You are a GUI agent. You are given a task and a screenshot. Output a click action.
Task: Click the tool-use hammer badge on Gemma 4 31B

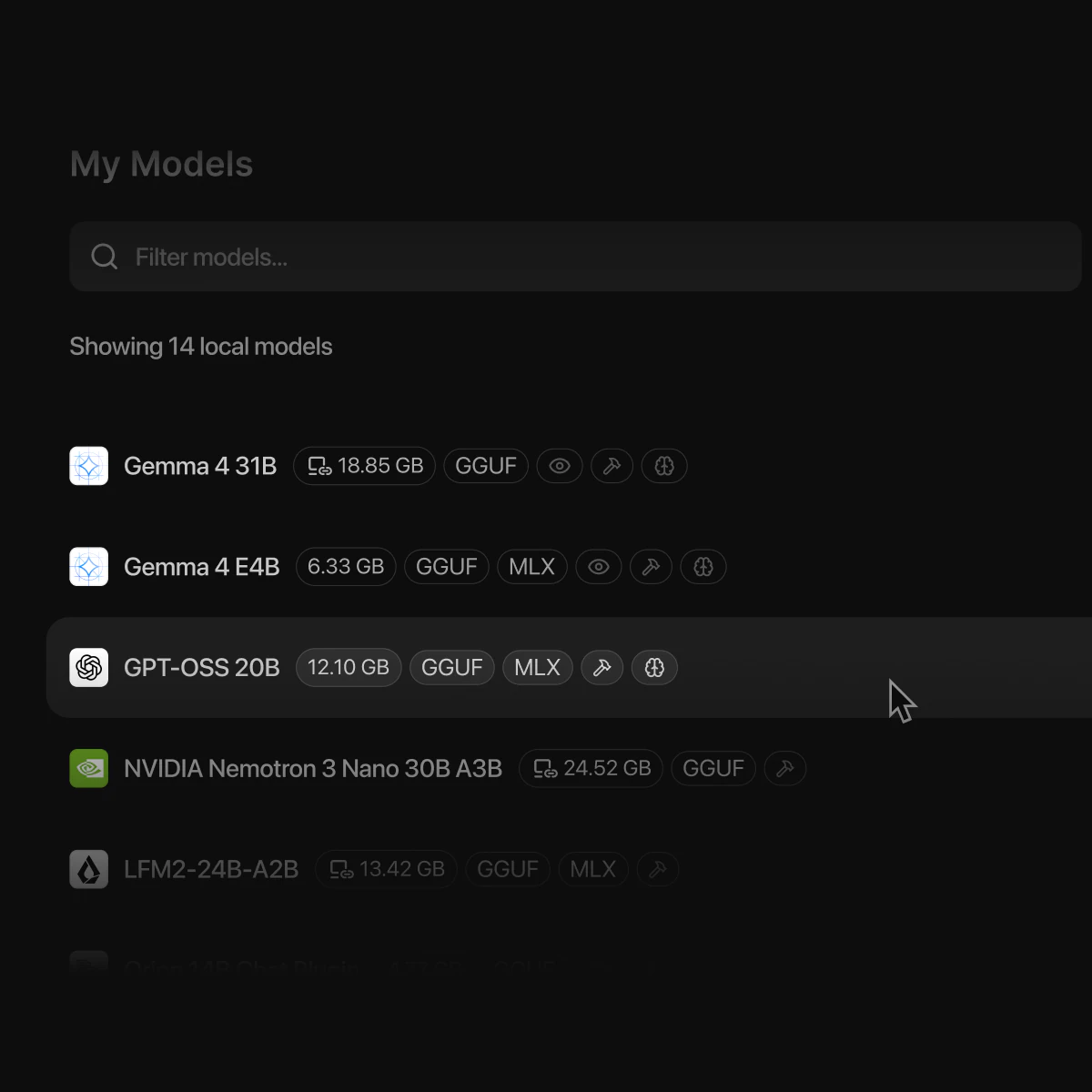(x=612, y=466)
